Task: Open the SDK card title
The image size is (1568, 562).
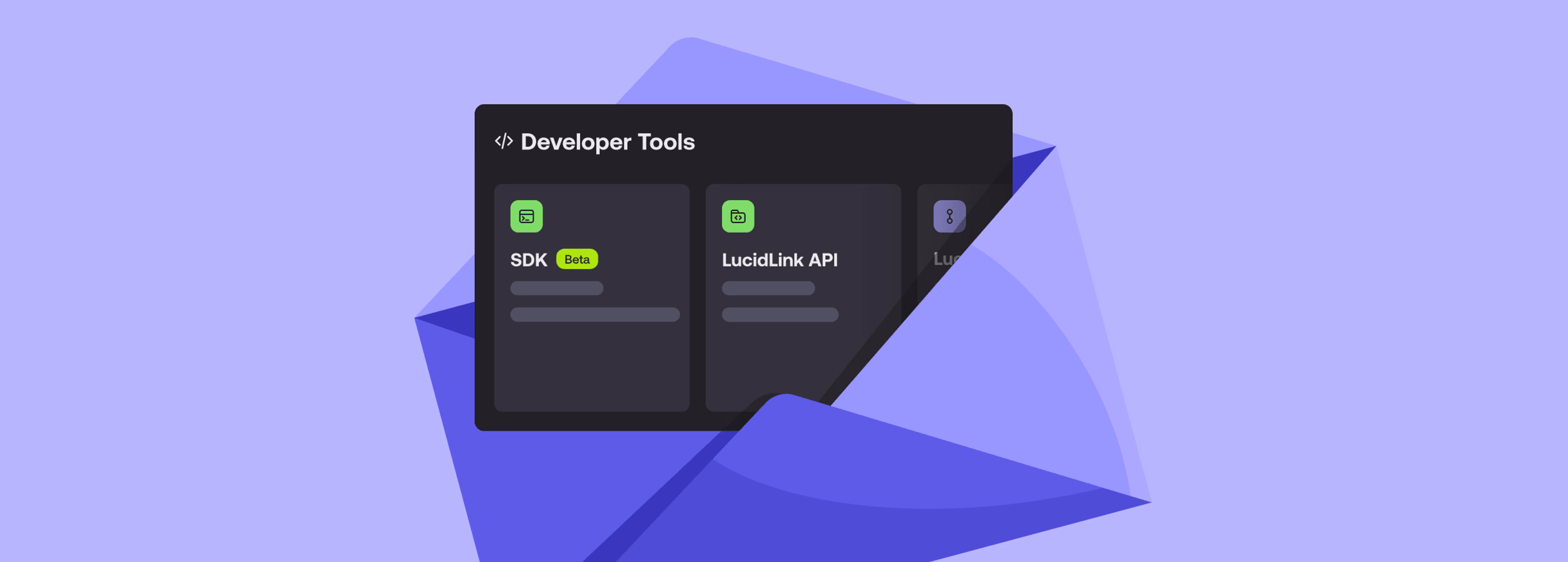Action: pyautogui.click(x=528, y=260)
